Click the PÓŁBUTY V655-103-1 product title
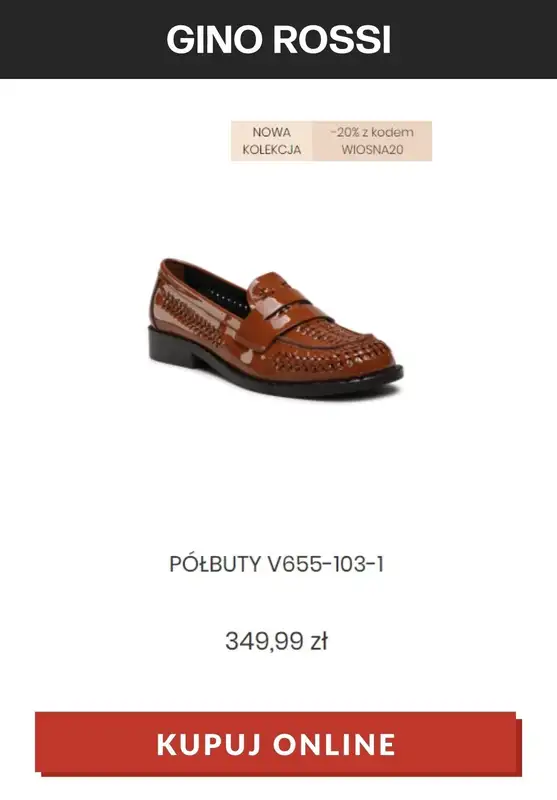Image resolution: width=557 pixels, height=800 pixels. click(276, 564)
